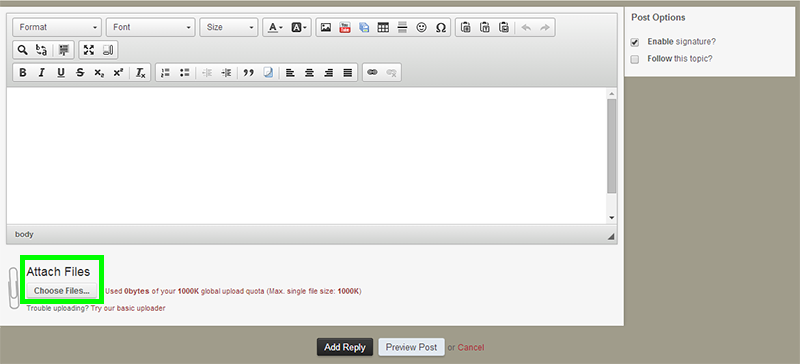Insert a bulleted list
This screenshot has height=364, width=800.
coord(185,72)
